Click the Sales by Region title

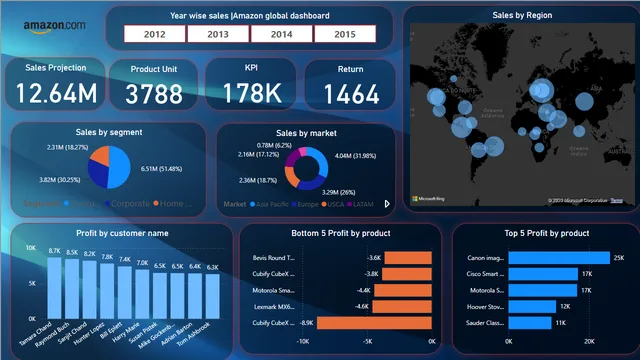[522, 15]
